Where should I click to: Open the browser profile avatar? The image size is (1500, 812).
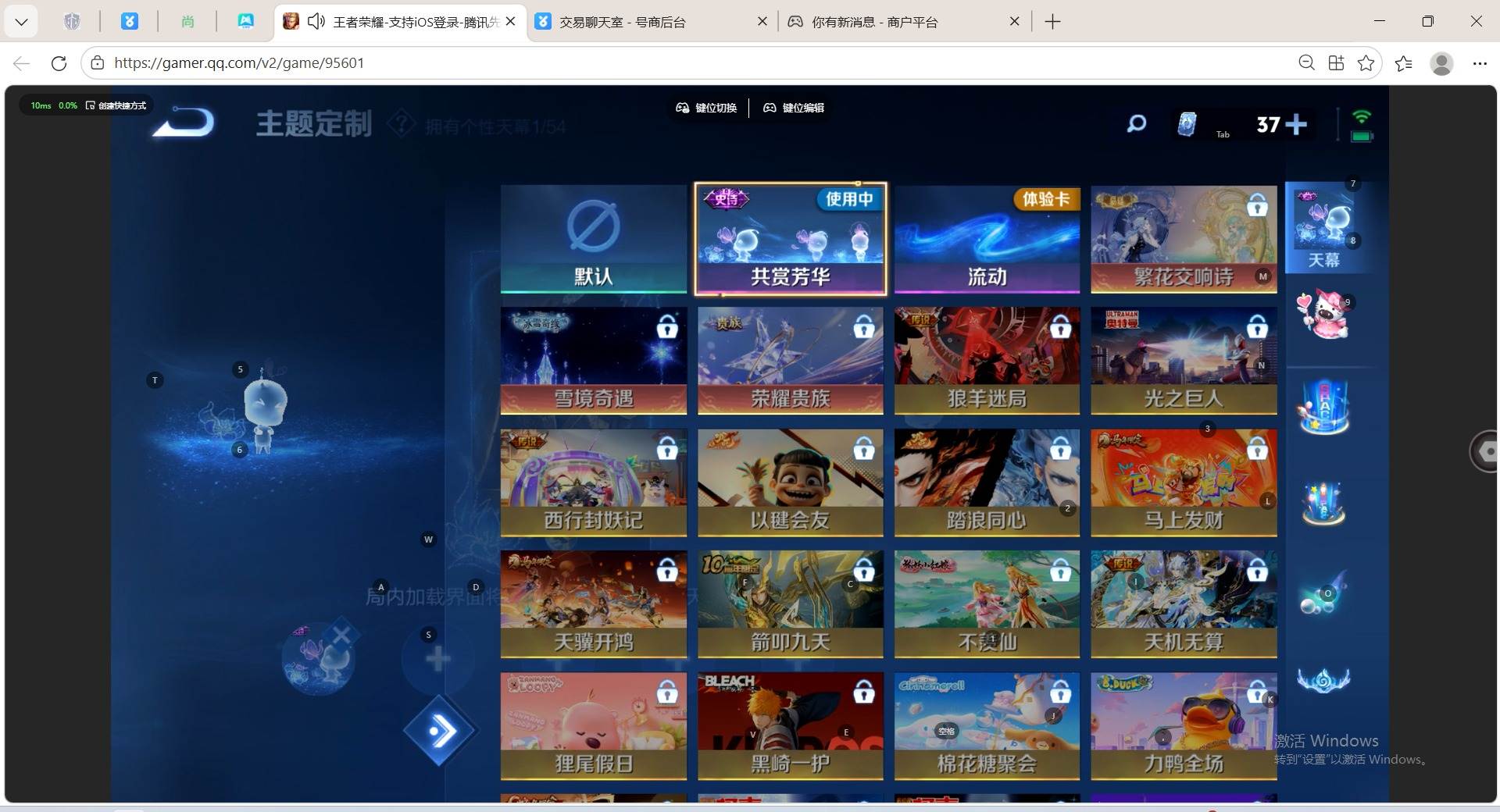[1441, 63]
